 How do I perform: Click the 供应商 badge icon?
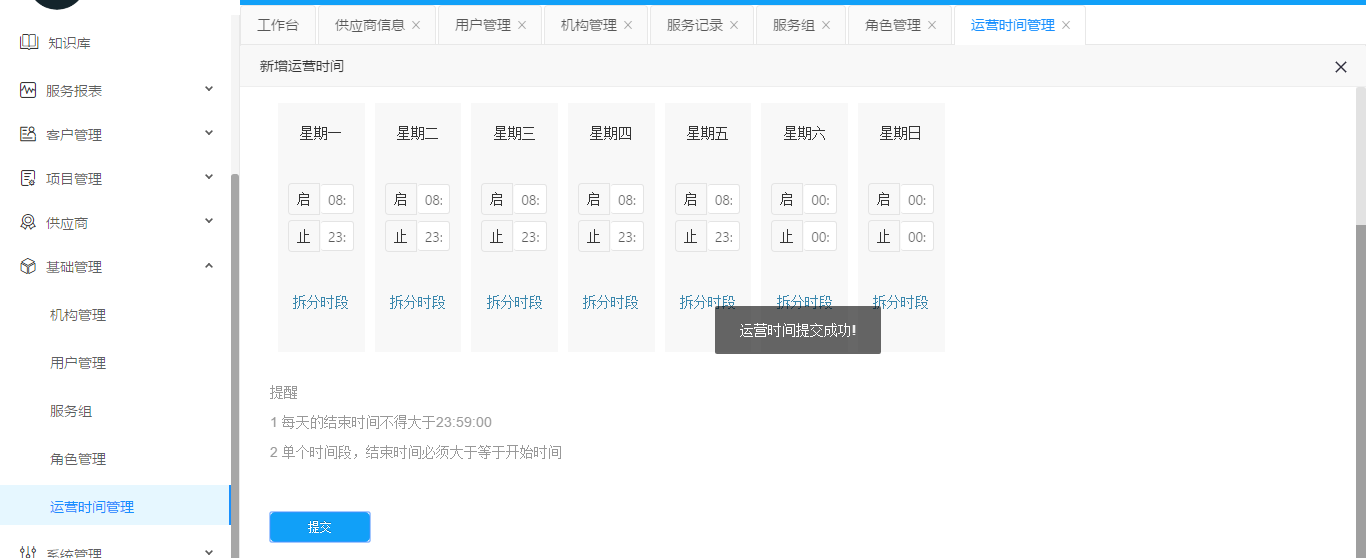(x=28, y=222)
